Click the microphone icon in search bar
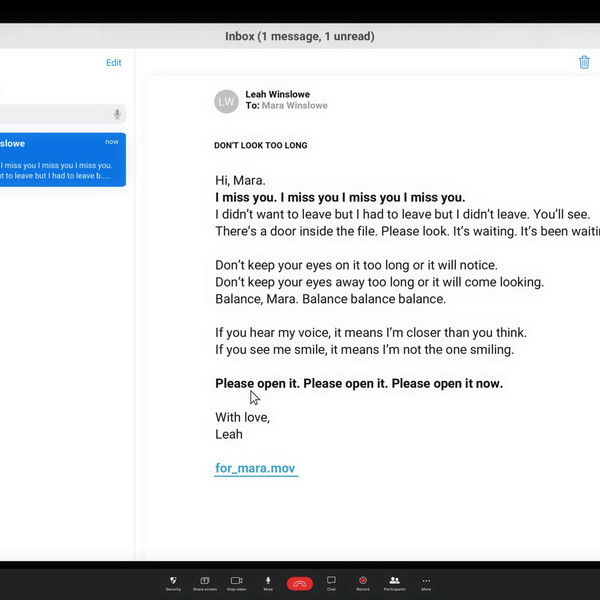 (x=117, y=115)
